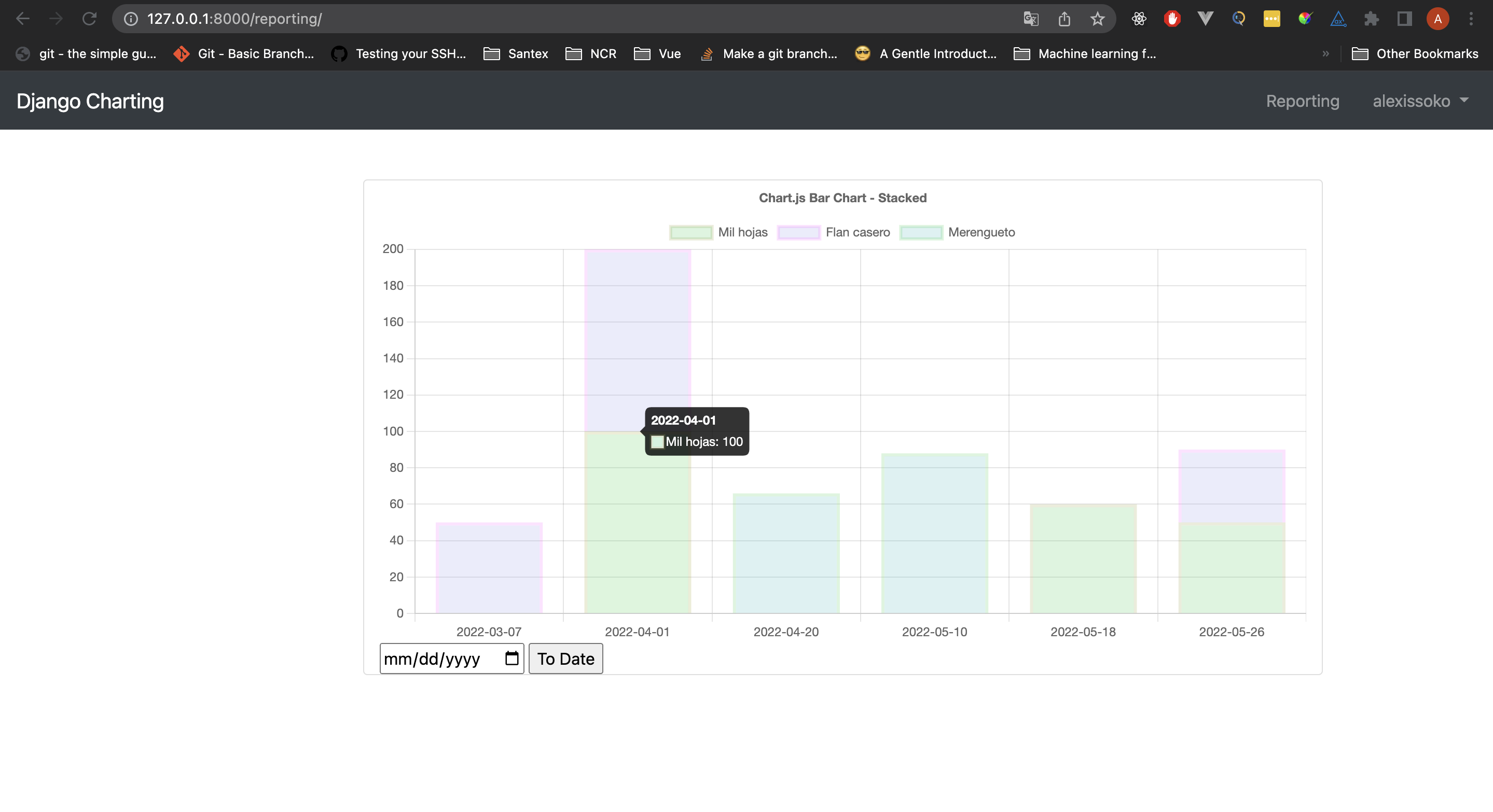Go to Django Charting home link
The width and height of the screenshot is (1493, 812).
tap(90, 101)
